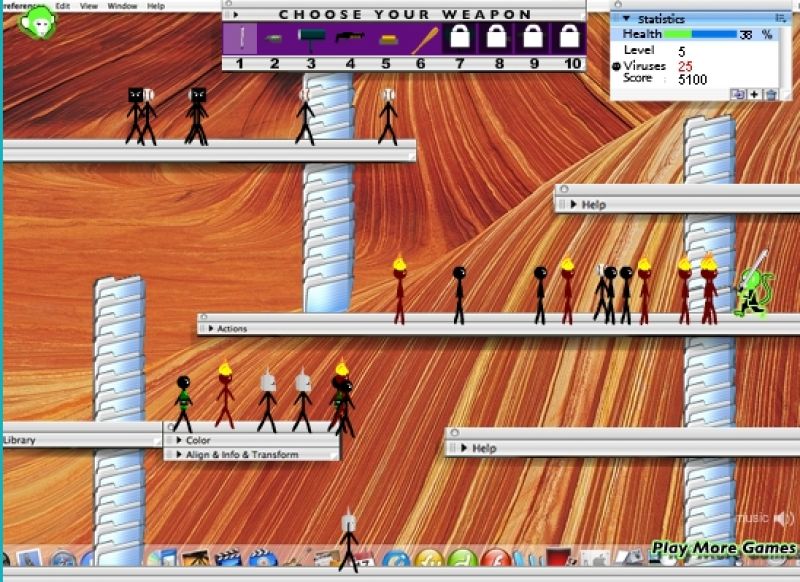Mute the music with the speaker icon
Image resolution: width=800 pixels, height=582 pixels.
coord(784,519)
